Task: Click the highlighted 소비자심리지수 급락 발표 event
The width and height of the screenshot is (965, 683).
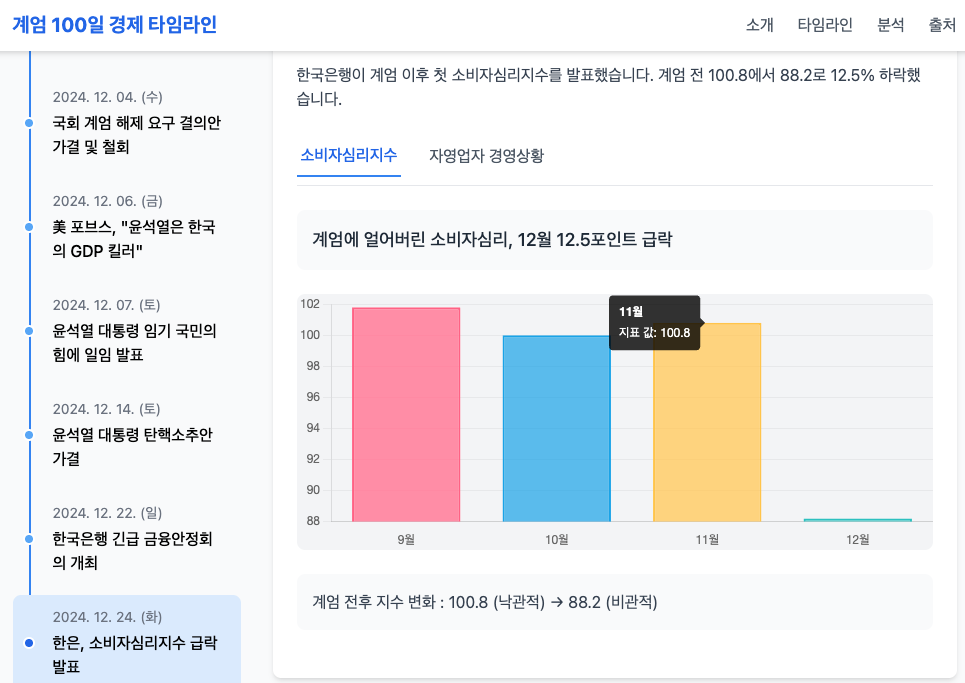Action: 134,653
